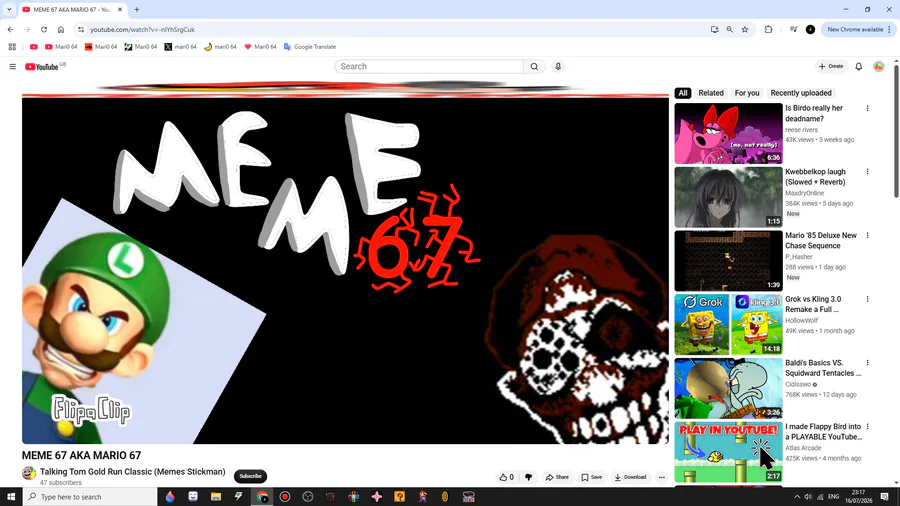
Task: Dislike the video with thumbs down
Action: click(528, 477)
